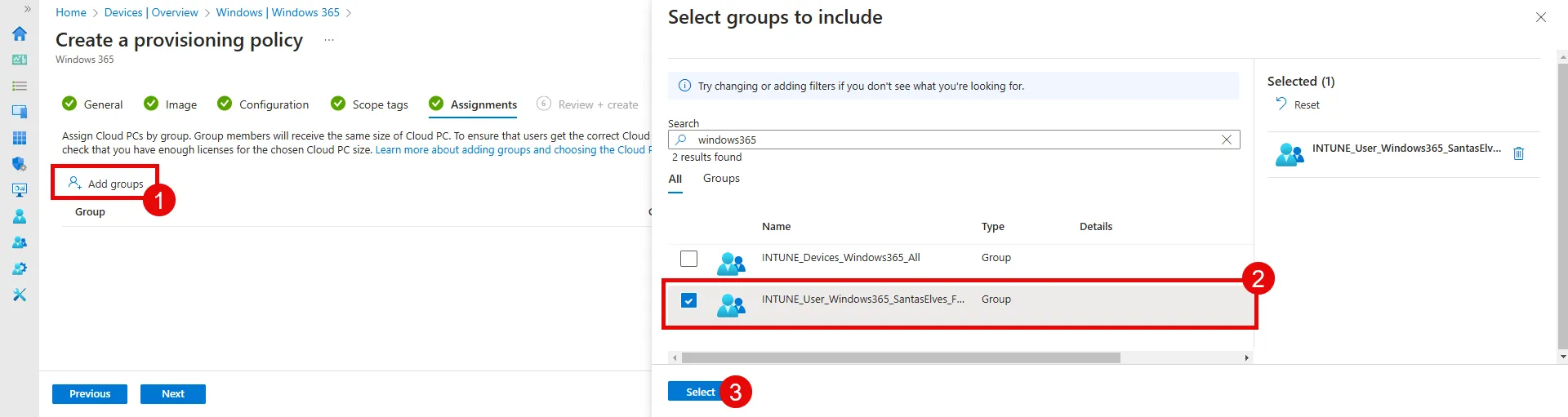1568x417 pixels.
Task: Expand the left navigation sidebar chevron
Action: pyautogui.click(x=27, y=9)
